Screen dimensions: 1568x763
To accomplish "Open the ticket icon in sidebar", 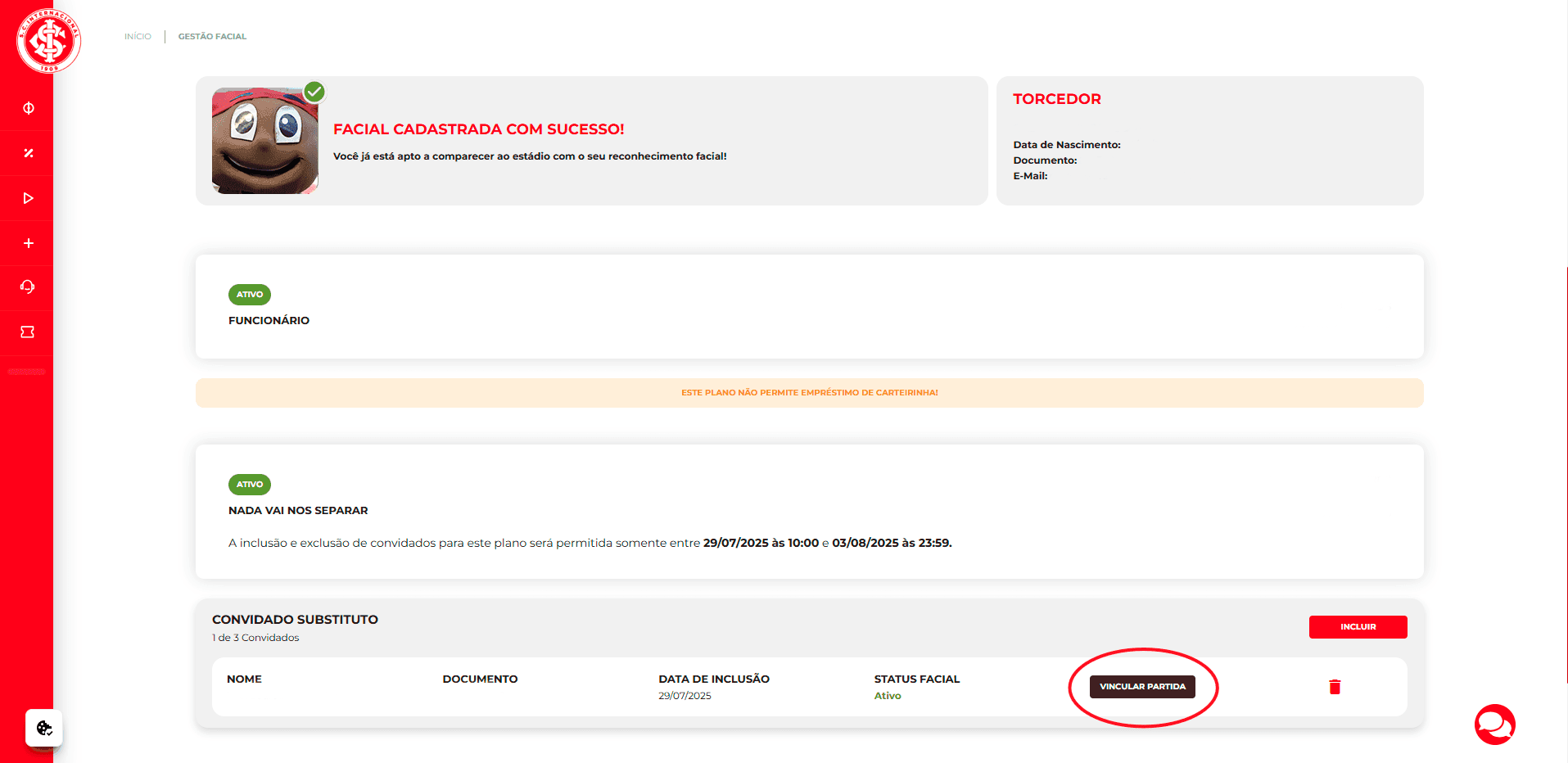I will (x=28, y=332).
